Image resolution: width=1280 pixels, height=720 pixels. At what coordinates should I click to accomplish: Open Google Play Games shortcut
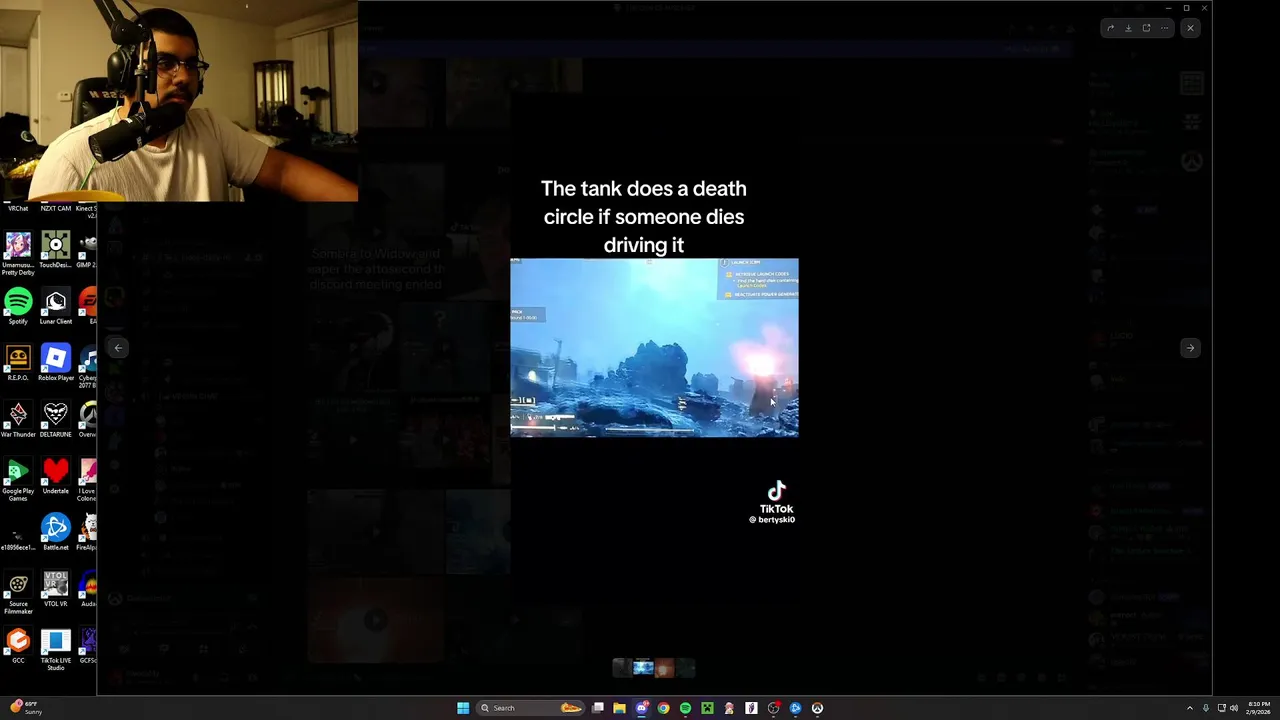[x=18, y=480]
